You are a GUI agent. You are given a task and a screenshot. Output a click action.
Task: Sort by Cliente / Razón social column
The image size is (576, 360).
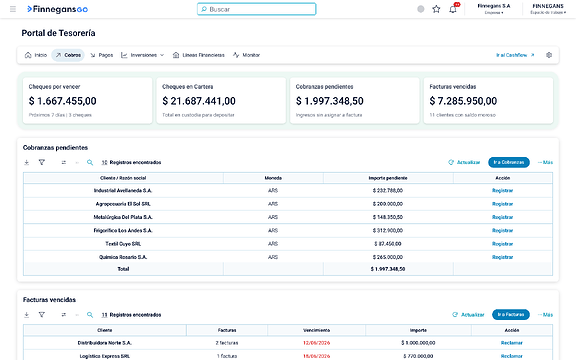click(x=123, y=178)
